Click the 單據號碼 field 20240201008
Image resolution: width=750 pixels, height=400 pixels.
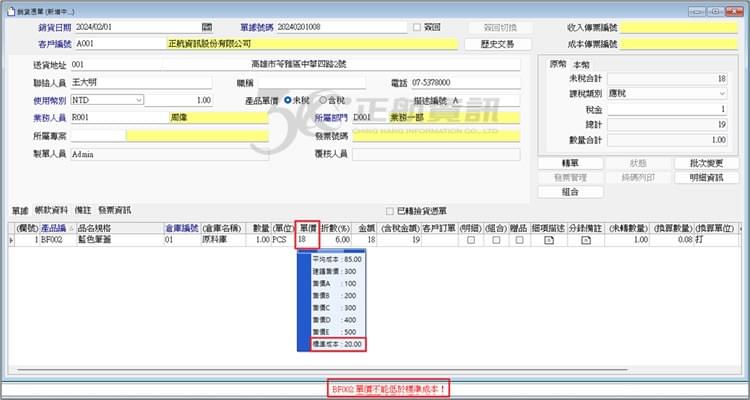point(341,27)
